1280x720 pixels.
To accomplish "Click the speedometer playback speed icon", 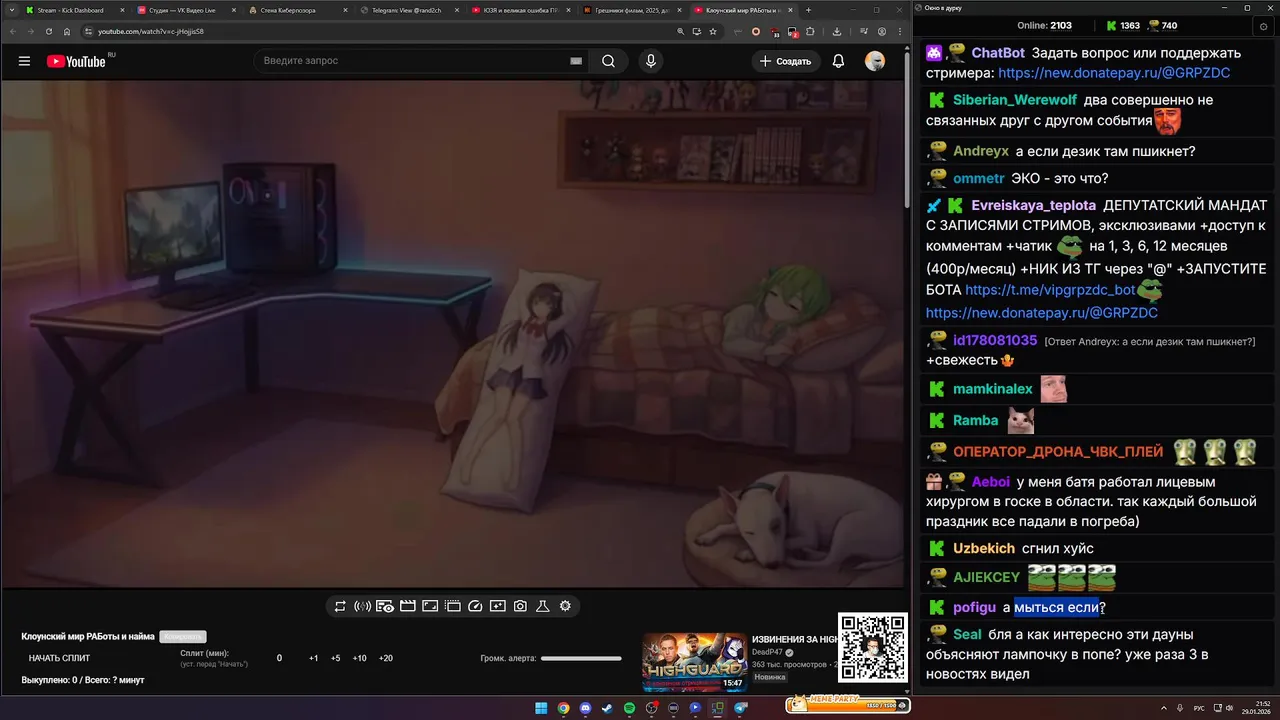I will tap(475, 606).
